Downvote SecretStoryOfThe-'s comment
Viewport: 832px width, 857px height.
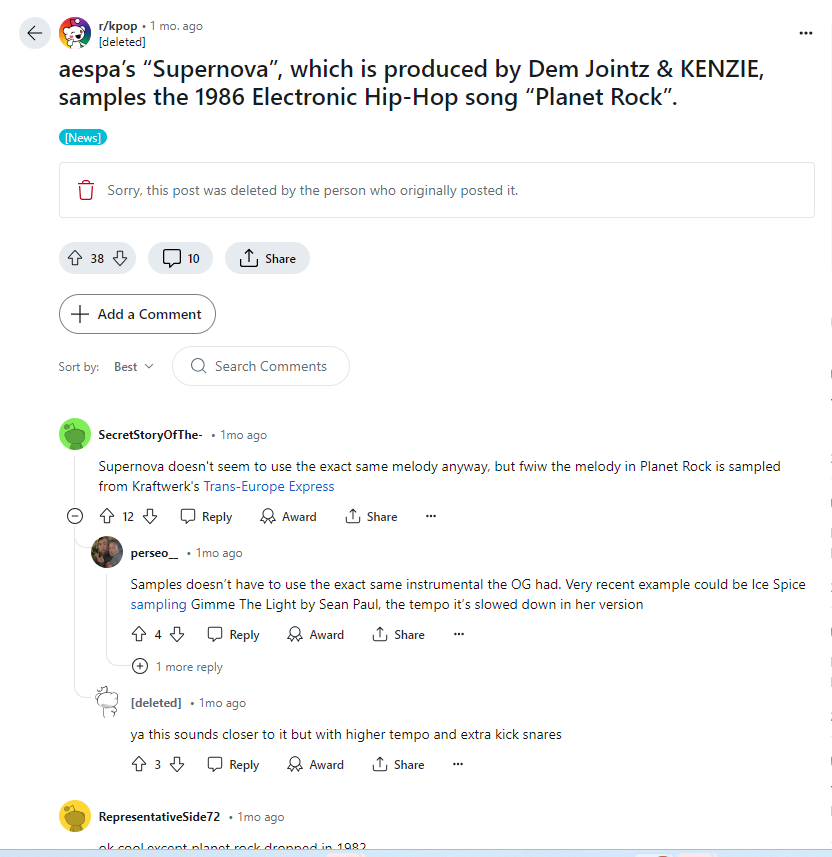pyautogui.click(x=149, y=516)
